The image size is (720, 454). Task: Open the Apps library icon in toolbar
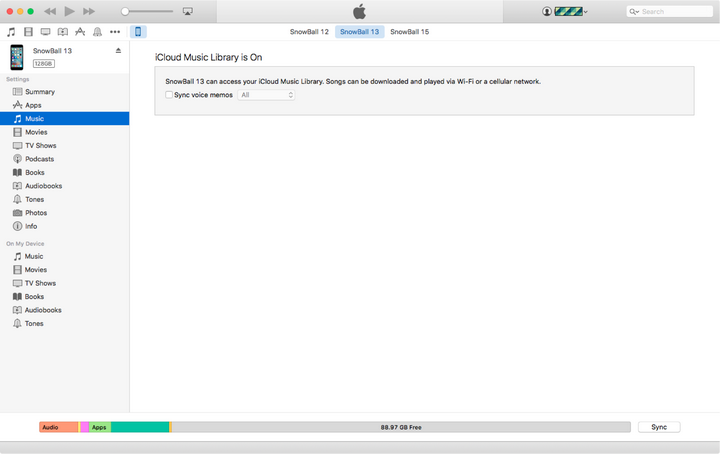[80, 32]
